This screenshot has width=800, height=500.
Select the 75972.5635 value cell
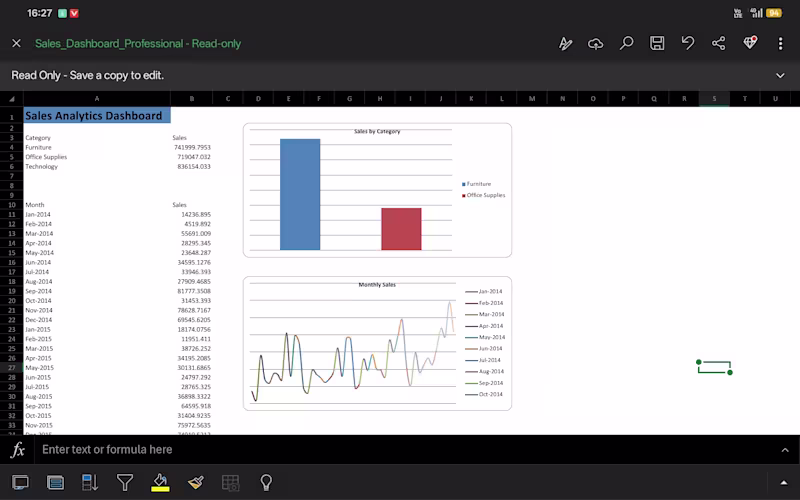click(192, 426)
